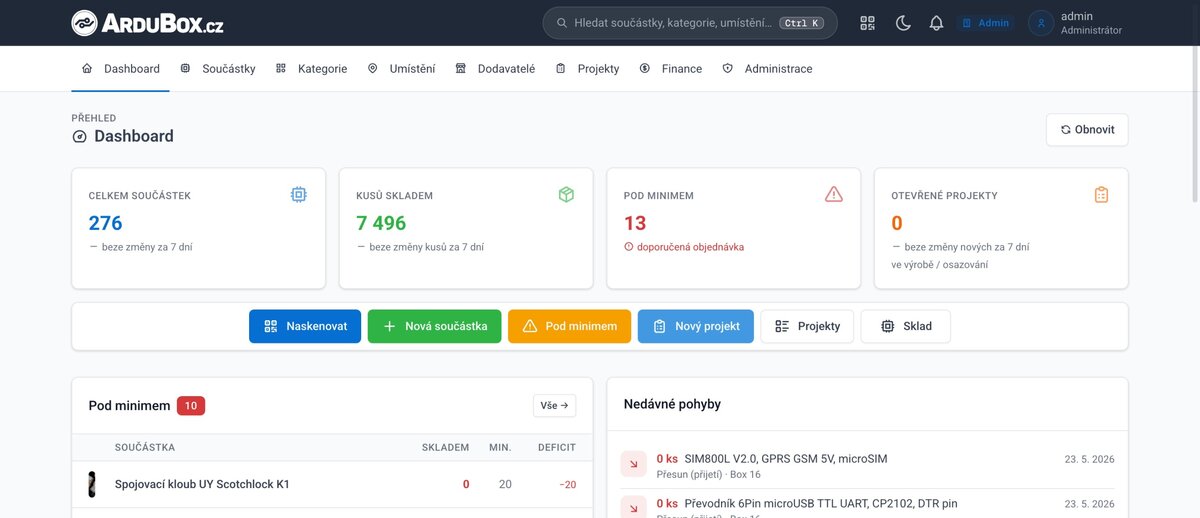Click the green Nová součástka button
Screen dimensions: 1200x518
coord(435,326)
